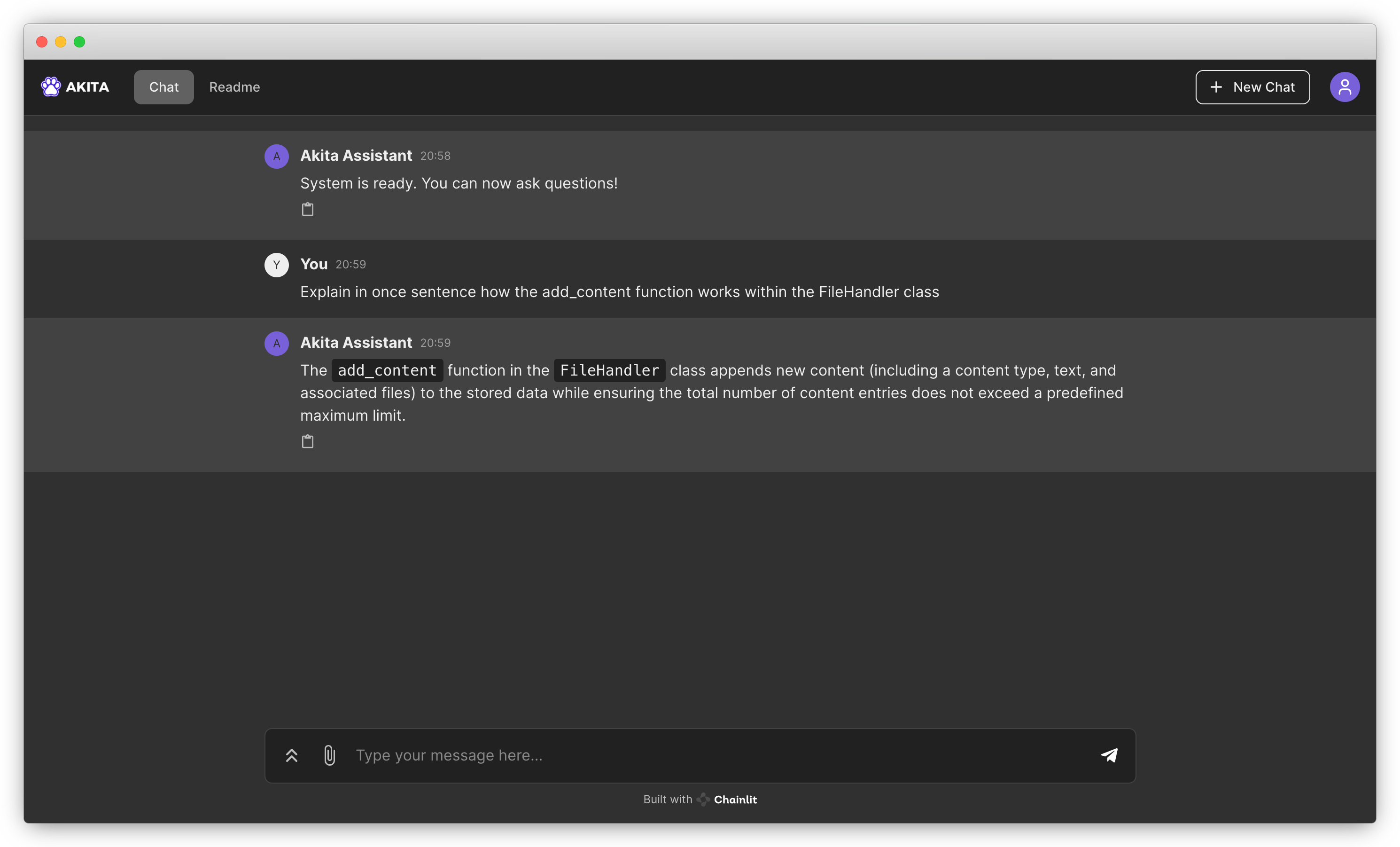This screenshot has height=847, width=1400.
Task: Click the paperclip attach files icon
Action: click(x=329, y=755)
